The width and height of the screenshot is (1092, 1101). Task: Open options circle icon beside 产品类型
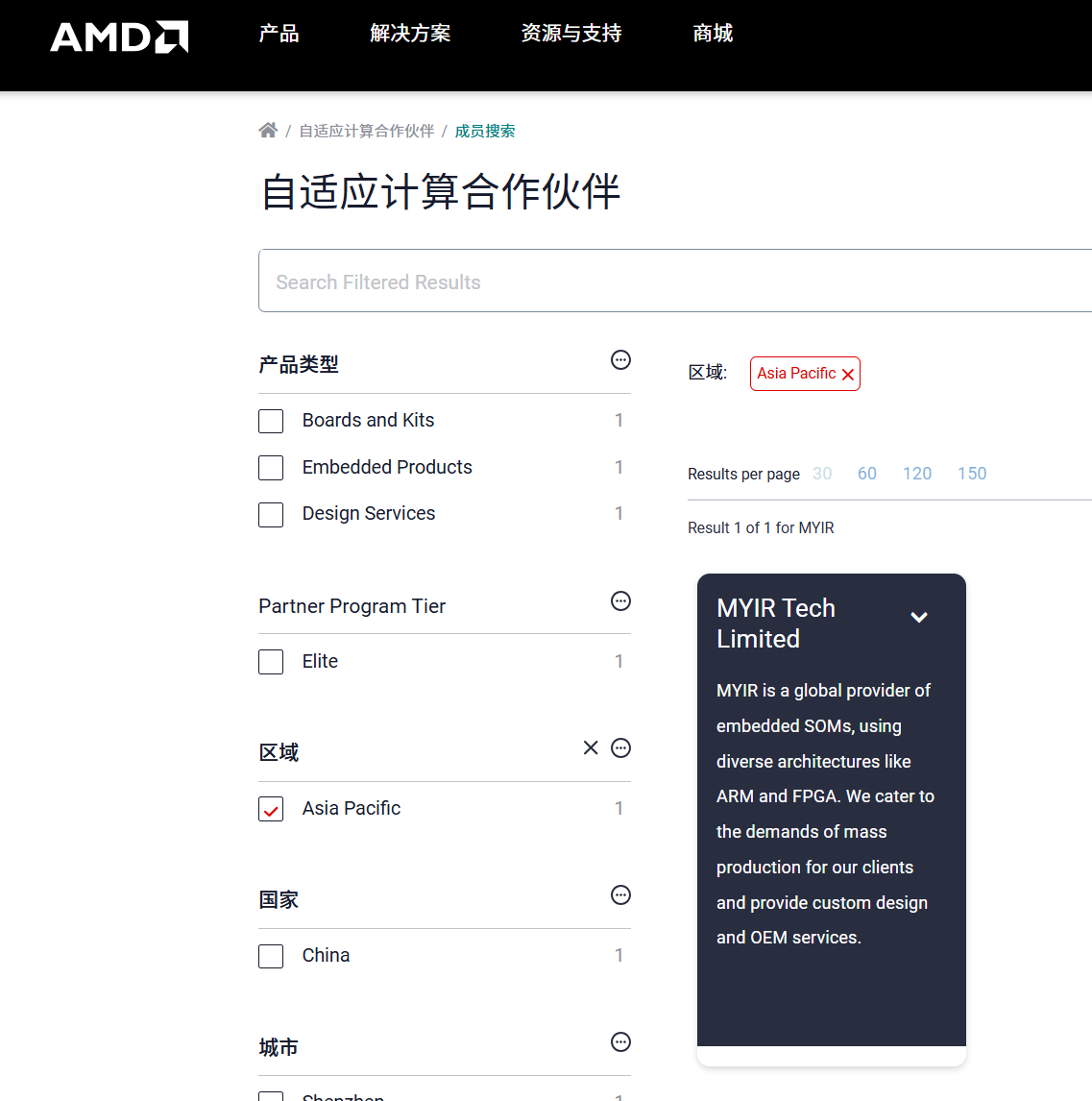(621, 360)
